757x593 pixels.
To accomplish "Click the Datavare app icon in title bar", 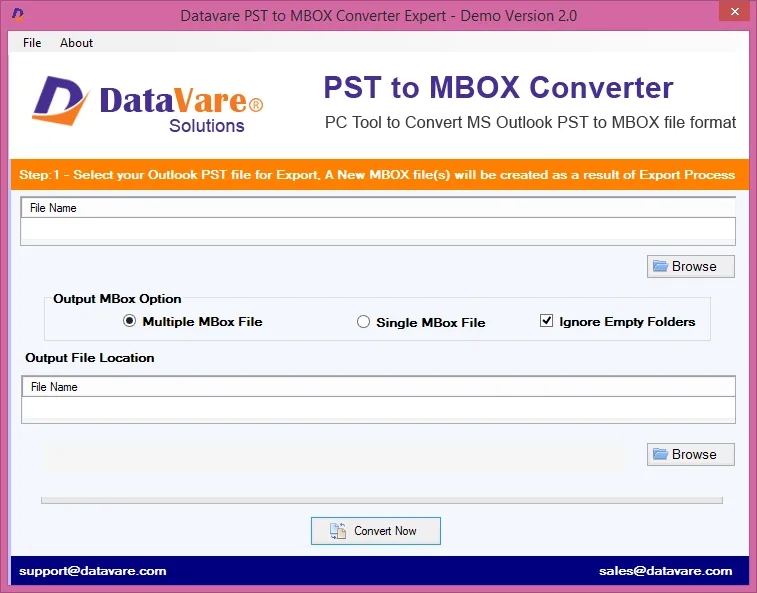I will [18, 14].
